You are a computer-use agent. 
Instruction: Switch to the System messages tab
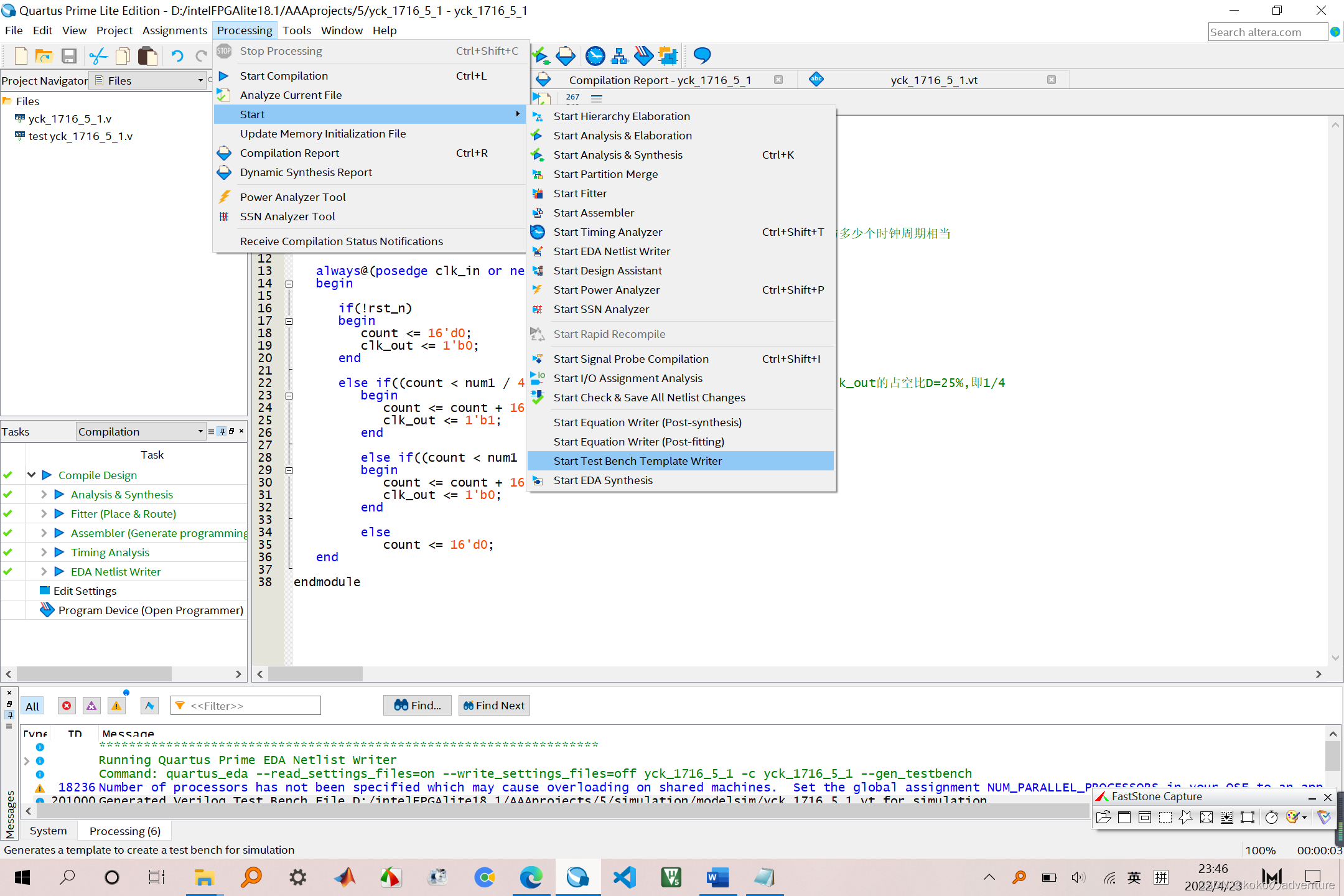click(x=48, y=831)
